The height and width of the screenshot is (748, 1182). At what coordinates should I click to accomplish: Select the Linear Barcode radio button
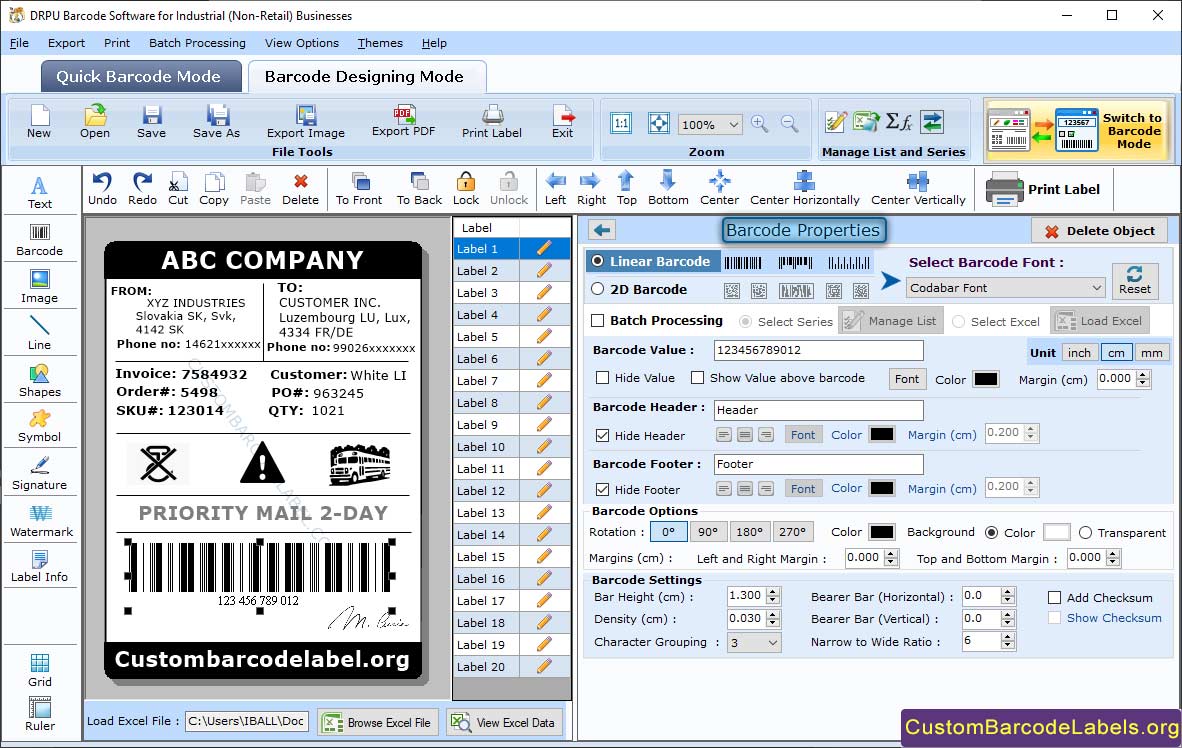[x=598, y=261]
